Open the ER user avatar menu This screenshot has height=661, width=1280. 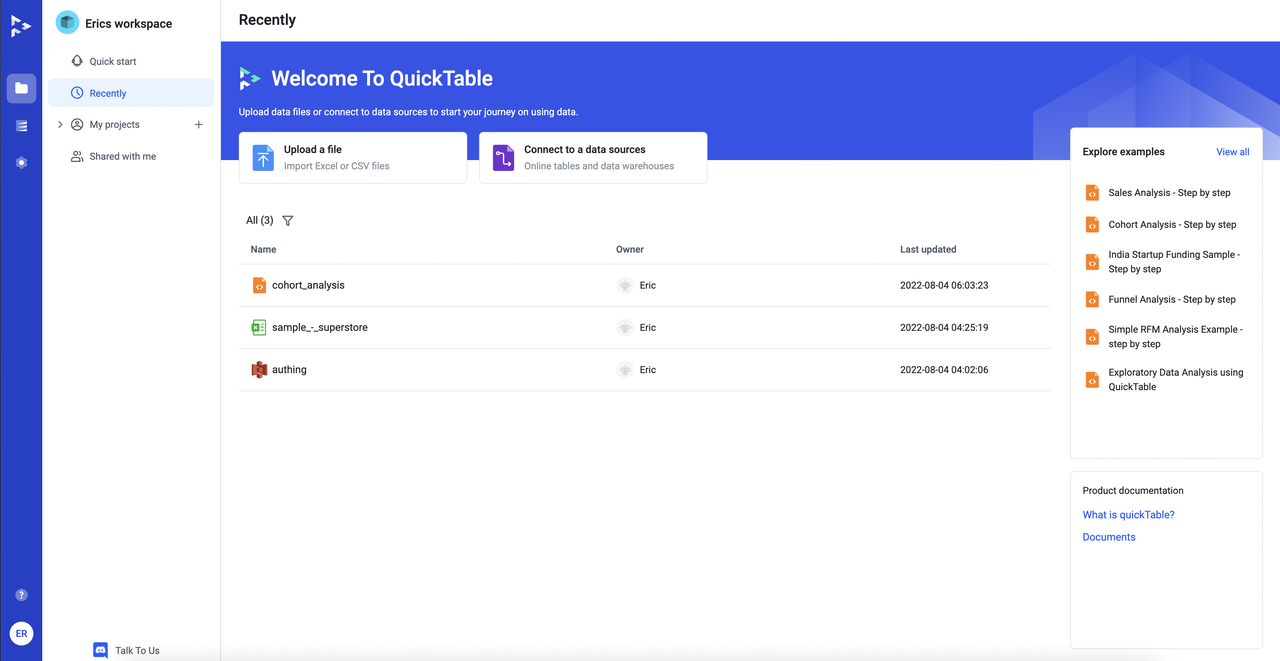(x=21, y=633)
